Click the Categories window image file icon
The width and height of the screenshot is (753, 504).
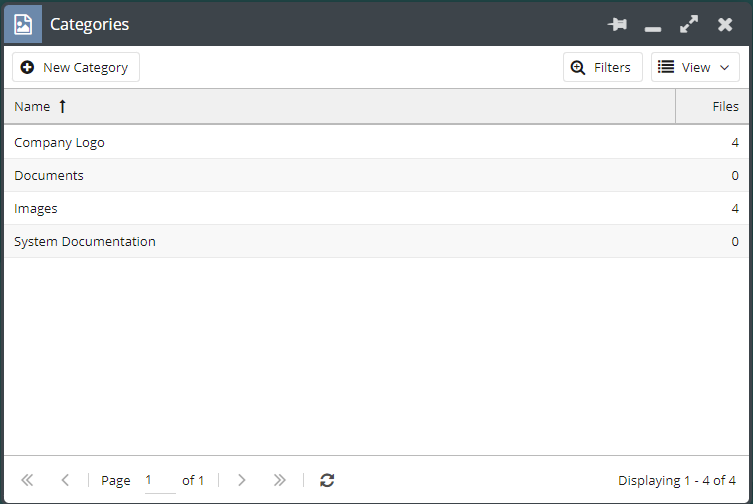[23, 24]
